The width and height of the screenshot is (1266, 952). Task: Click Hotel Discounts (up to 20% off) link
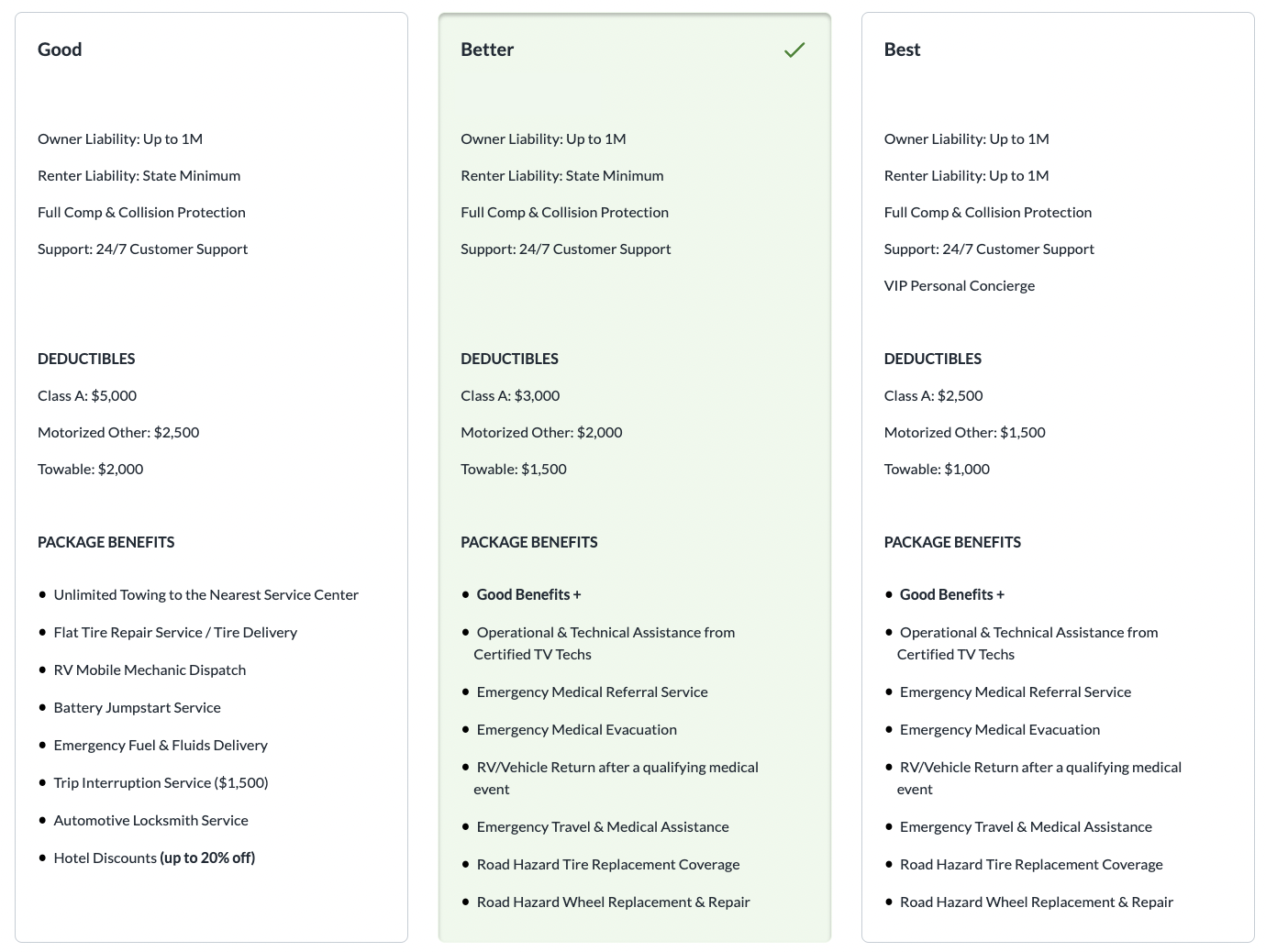tap(154, 858)
